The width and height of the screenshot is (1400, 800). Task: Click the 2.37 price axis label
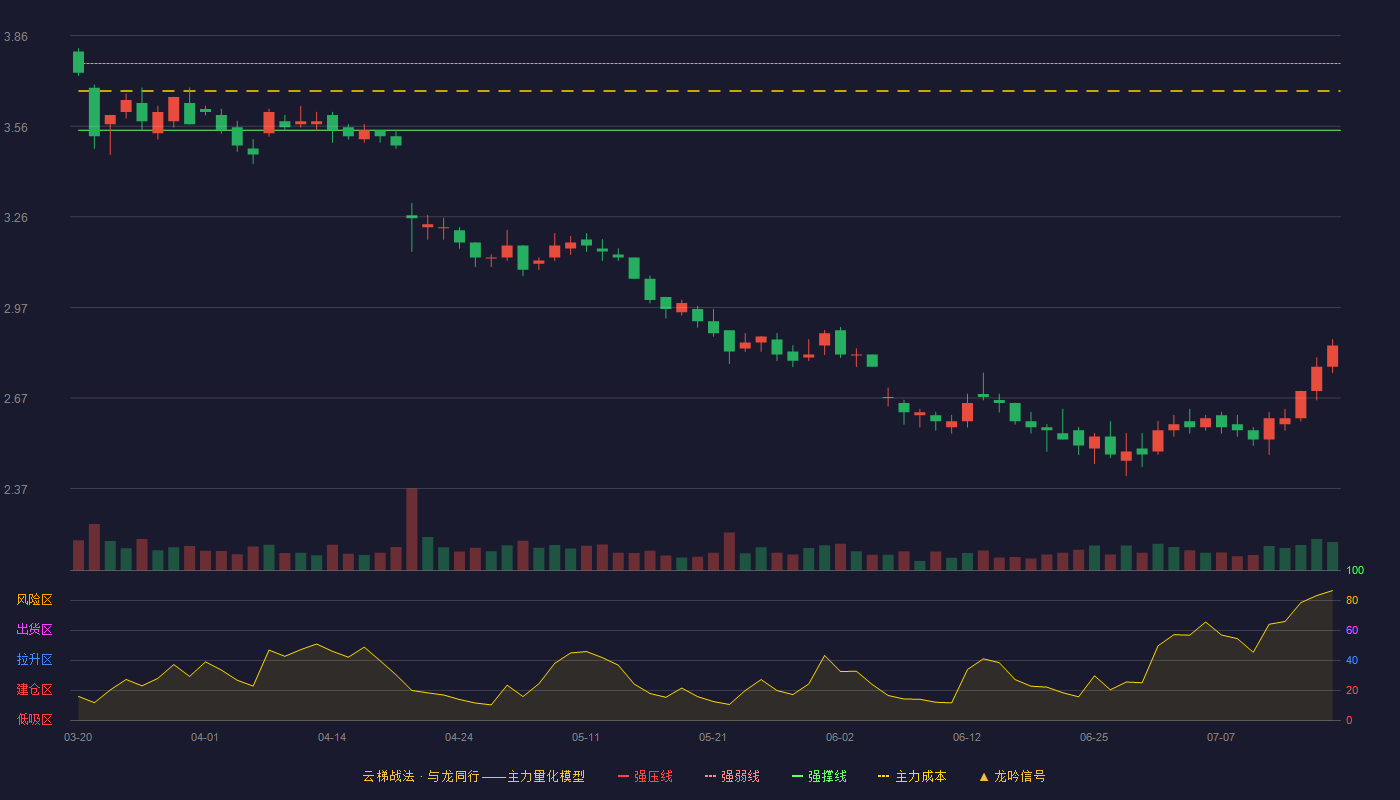(16, 490)
